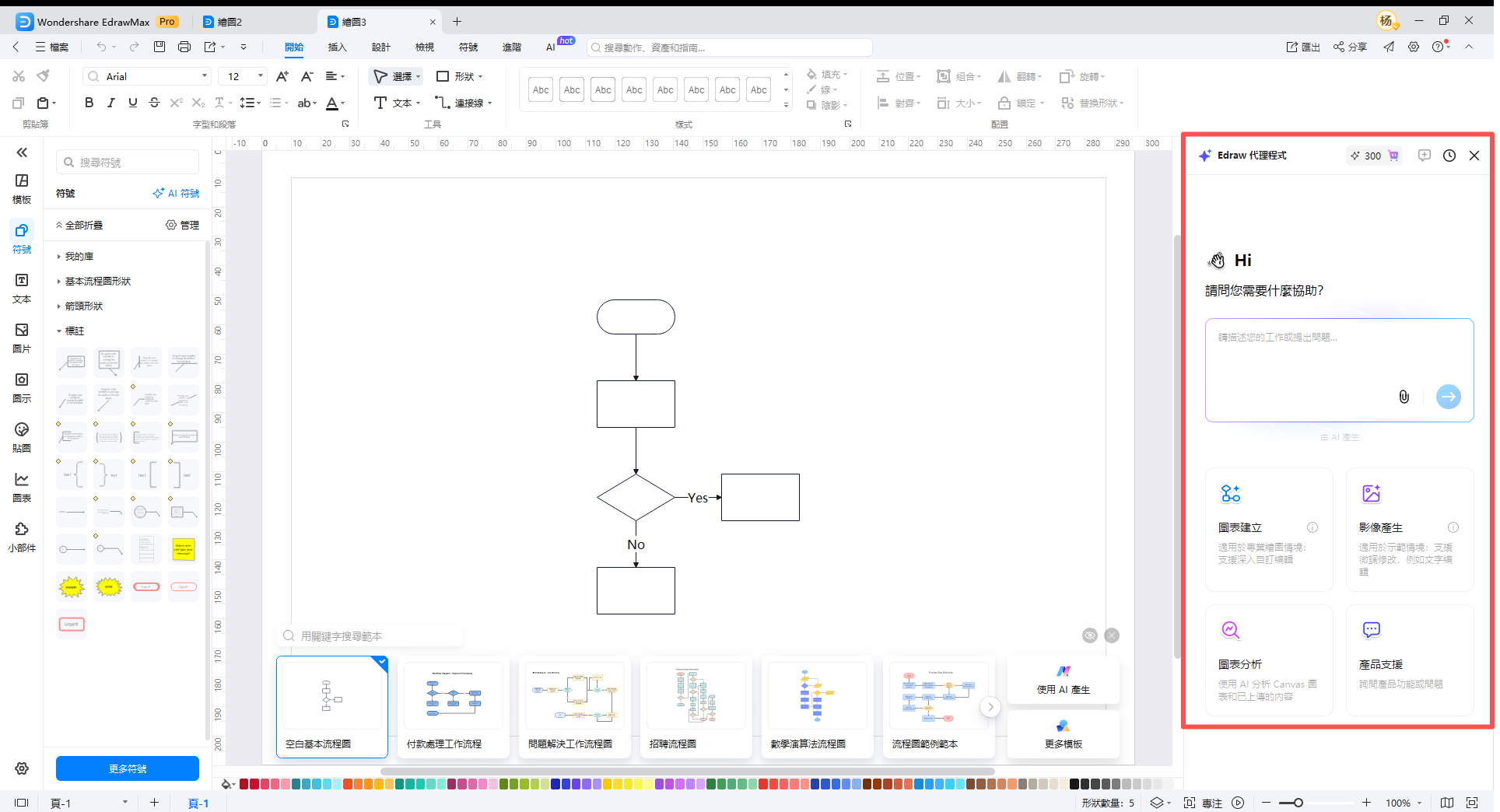This screenshot has width=1500, height=812.
Task: Open the 圖表 chart panel in left sidebar
Action: (22, 487)
